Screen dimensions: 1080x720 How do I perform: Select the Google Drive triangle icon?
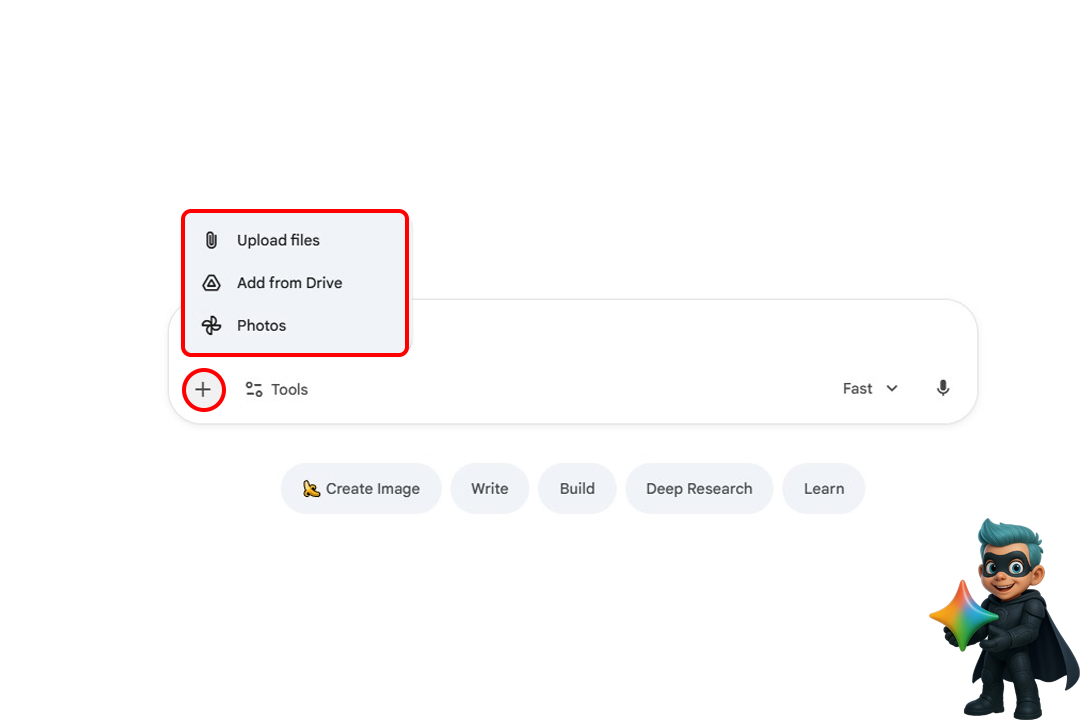coord(211,283)
